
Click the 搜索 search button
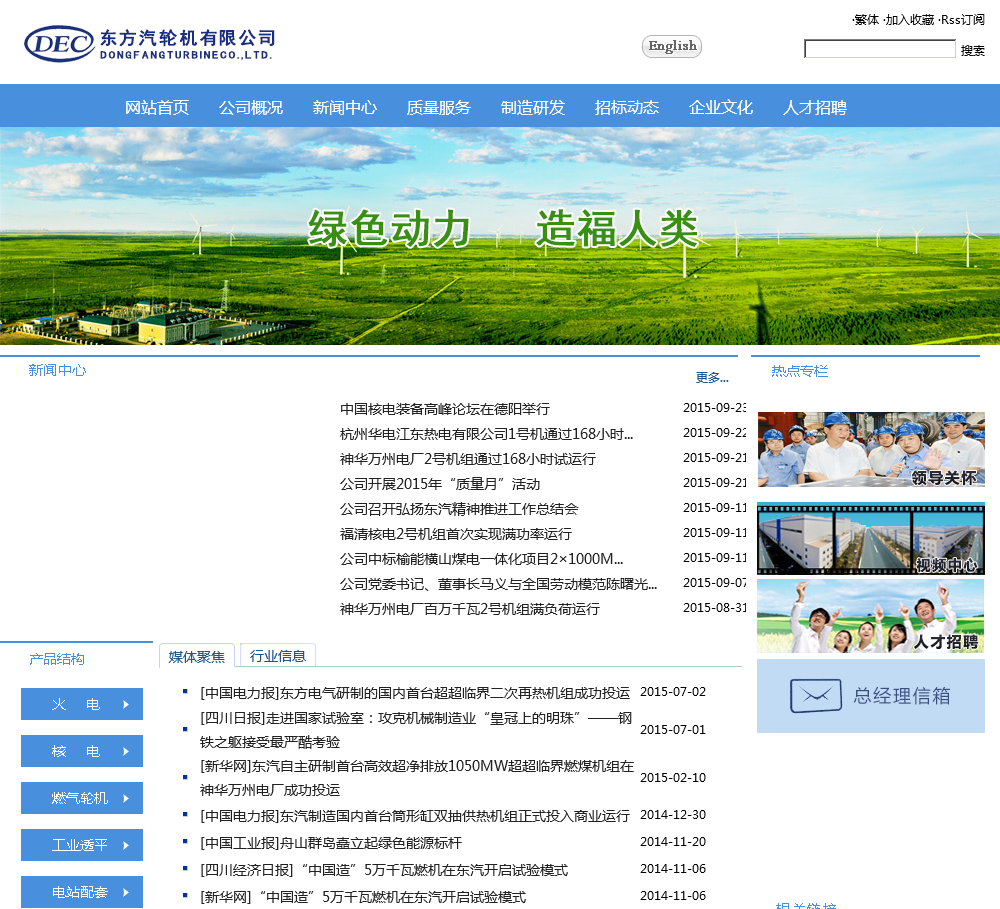(x=973, y=50)
